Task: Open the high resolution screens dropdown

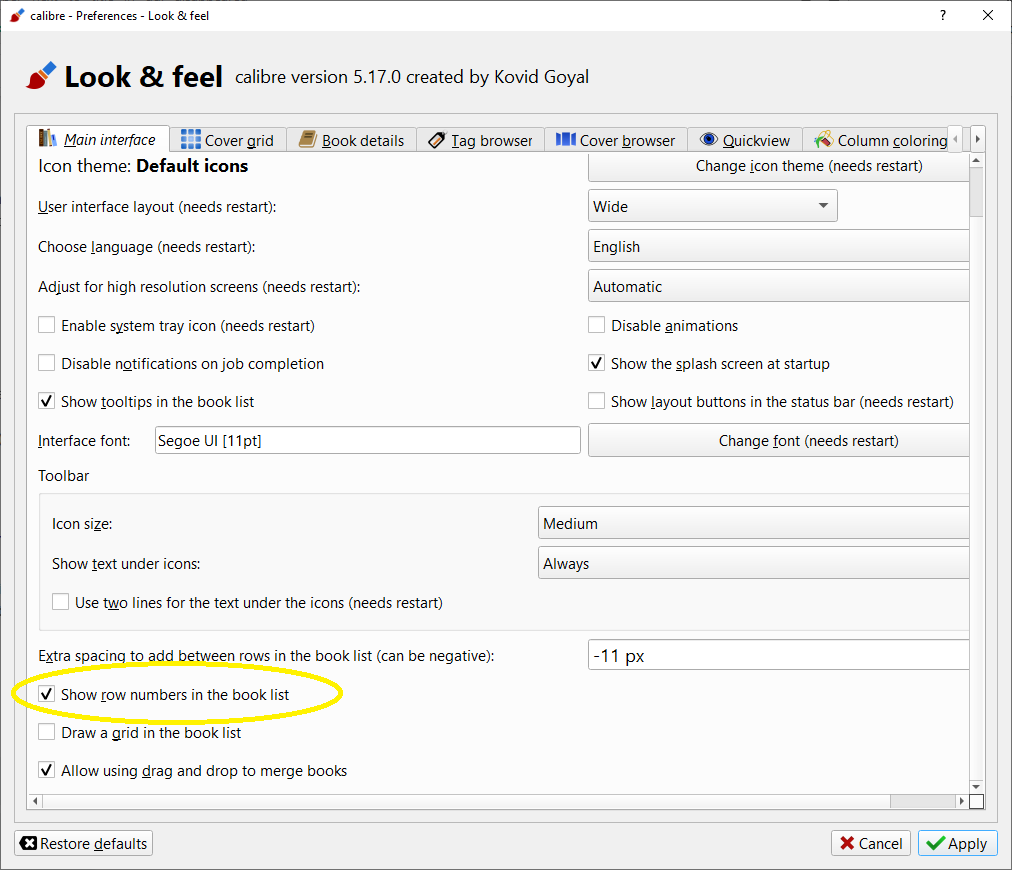Action: click(779, 286)
